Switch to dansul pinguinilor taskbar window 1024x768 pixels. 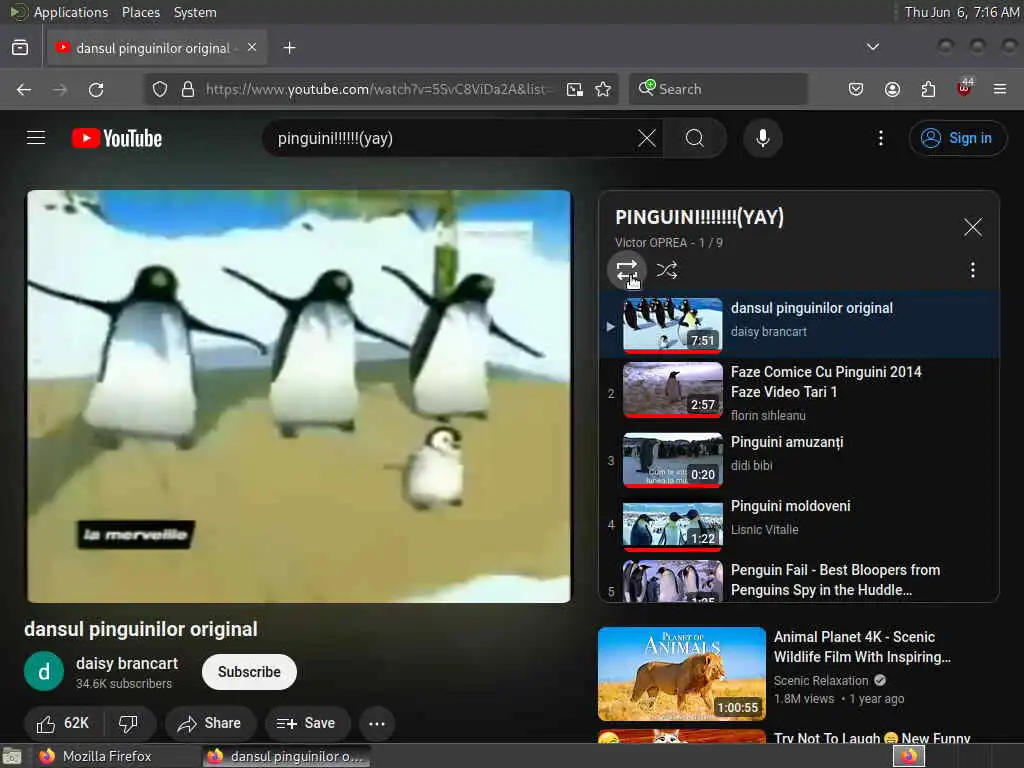pyautogui.click(x=286, y=756)
